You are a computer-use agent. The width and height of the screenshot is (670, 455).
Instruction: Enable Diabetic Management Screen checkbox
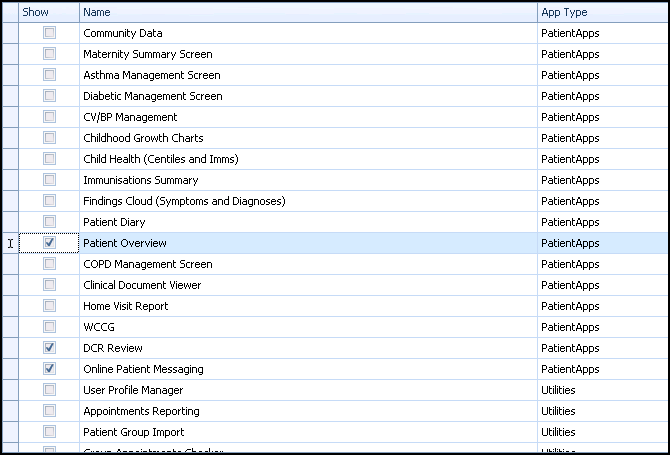(x=49, y=96)
